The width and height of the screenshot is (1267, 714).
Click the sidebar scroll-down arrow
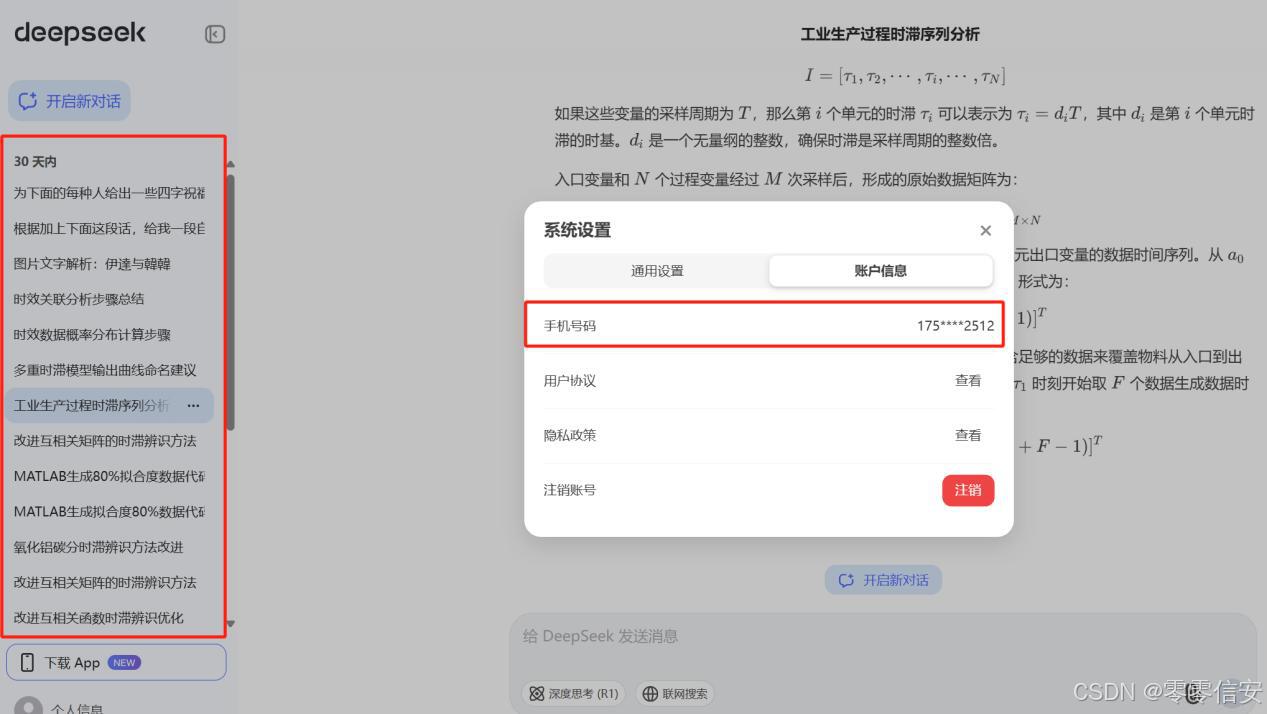point(230,624)
